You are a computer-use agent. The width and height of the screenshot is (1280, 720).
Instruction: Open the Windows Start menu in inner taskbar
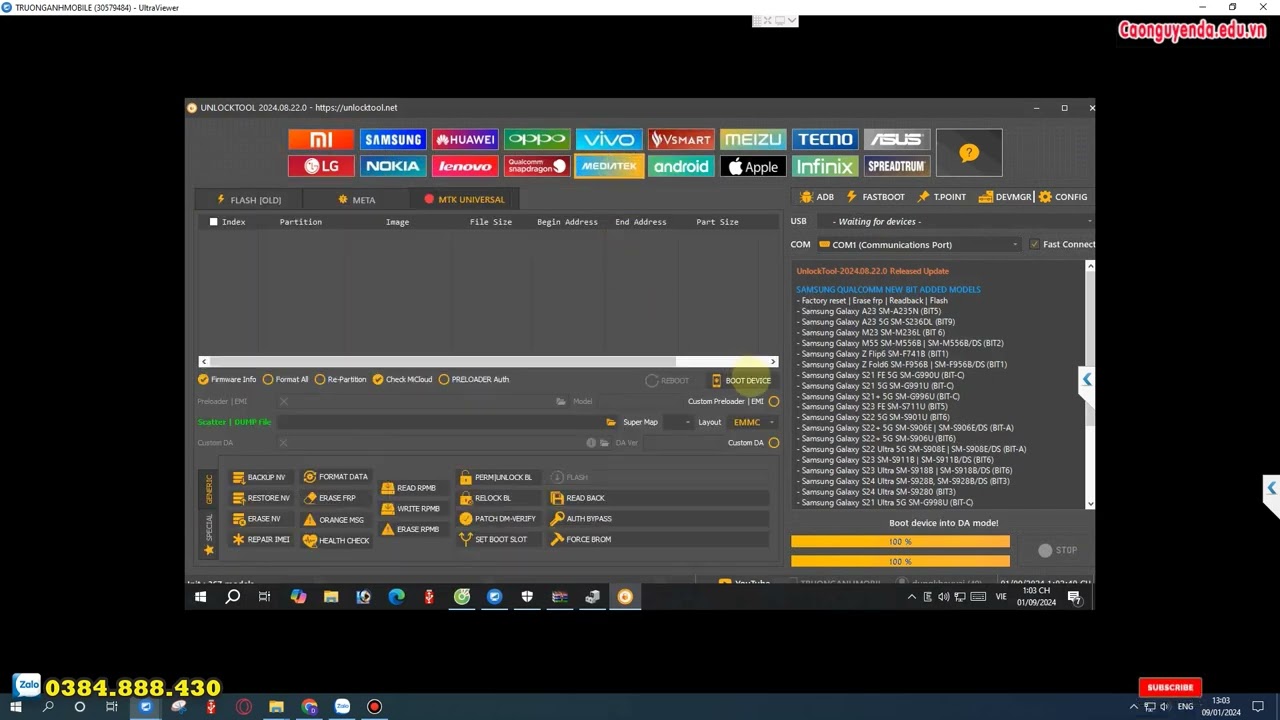click(x=200, y=597)
